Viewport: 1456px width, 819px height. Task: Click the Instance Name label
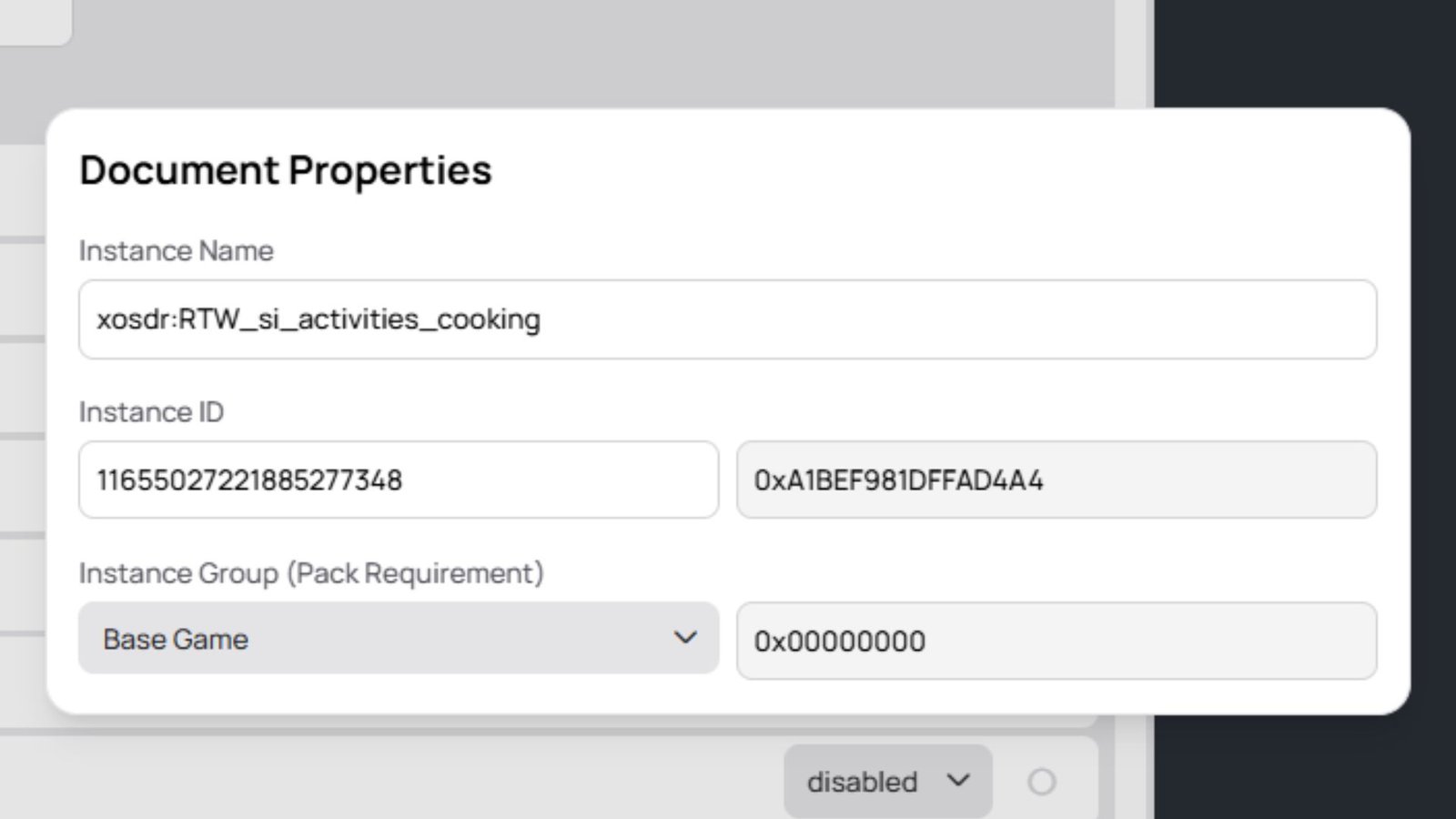coord(176,250)
